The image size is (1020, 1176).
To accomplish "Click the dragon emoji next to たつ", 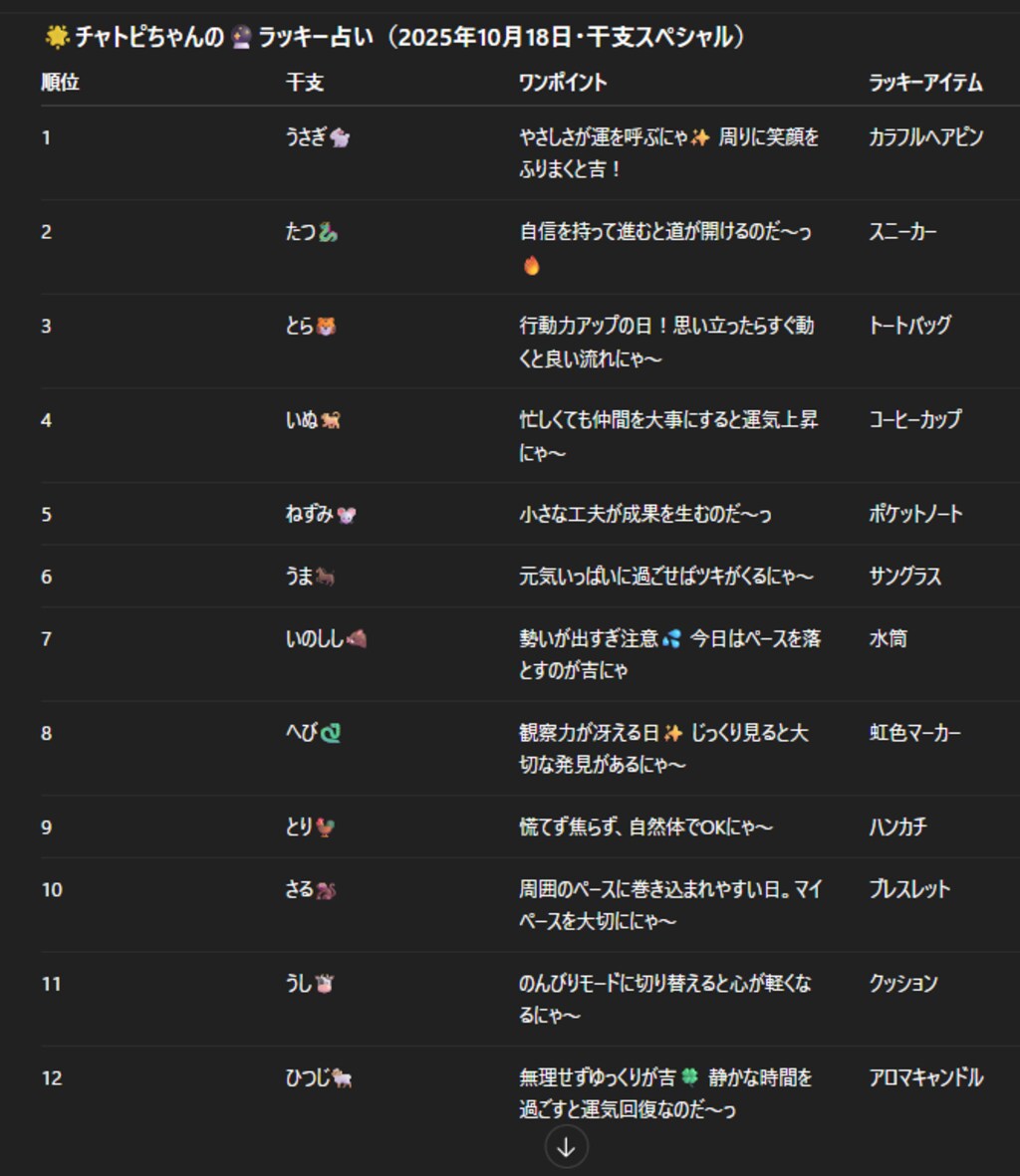I will pos(328,233).
